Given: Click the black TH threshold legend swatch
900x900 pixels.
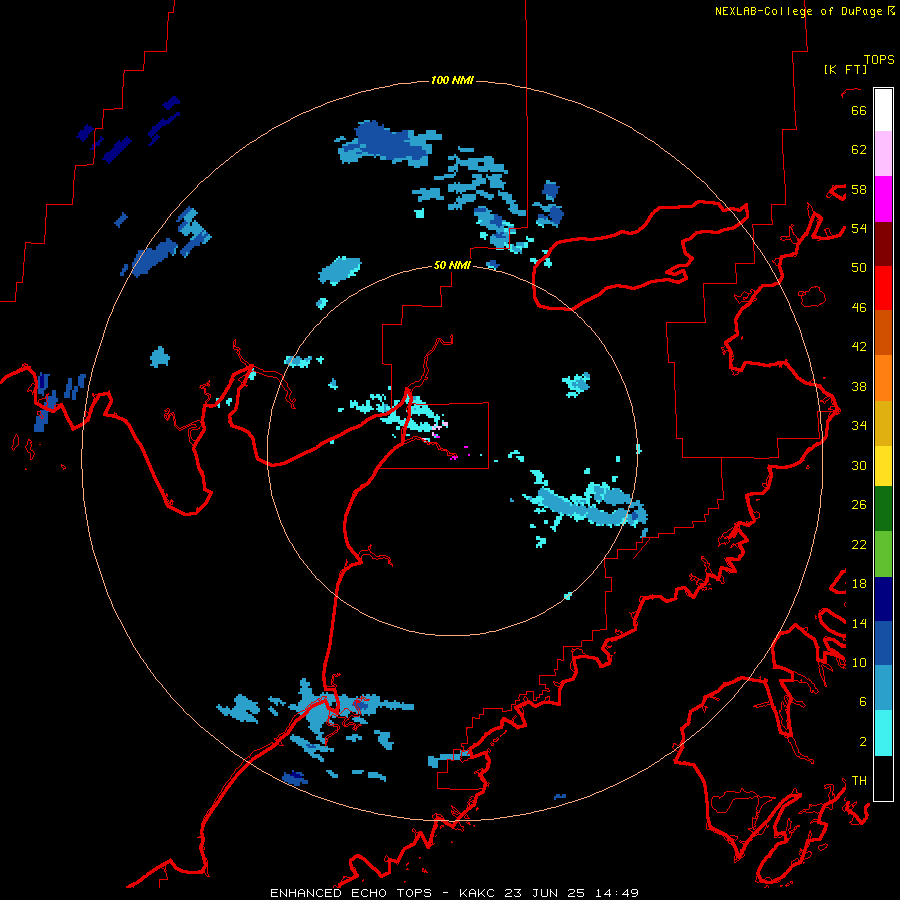Looking at the screenshot, I should 883,778.
